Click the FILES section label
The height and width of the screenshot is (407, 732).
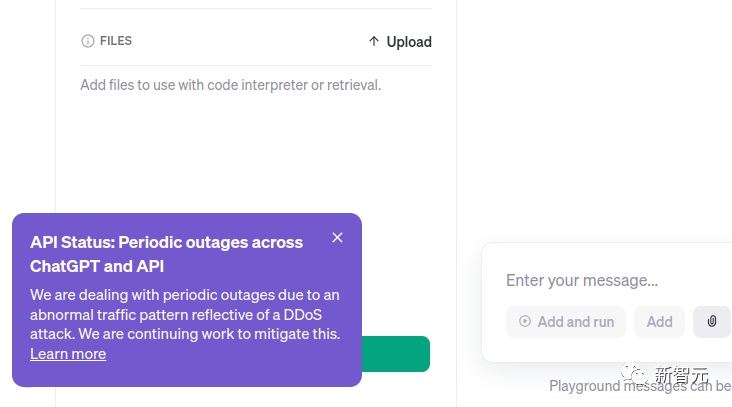(116, 41)
